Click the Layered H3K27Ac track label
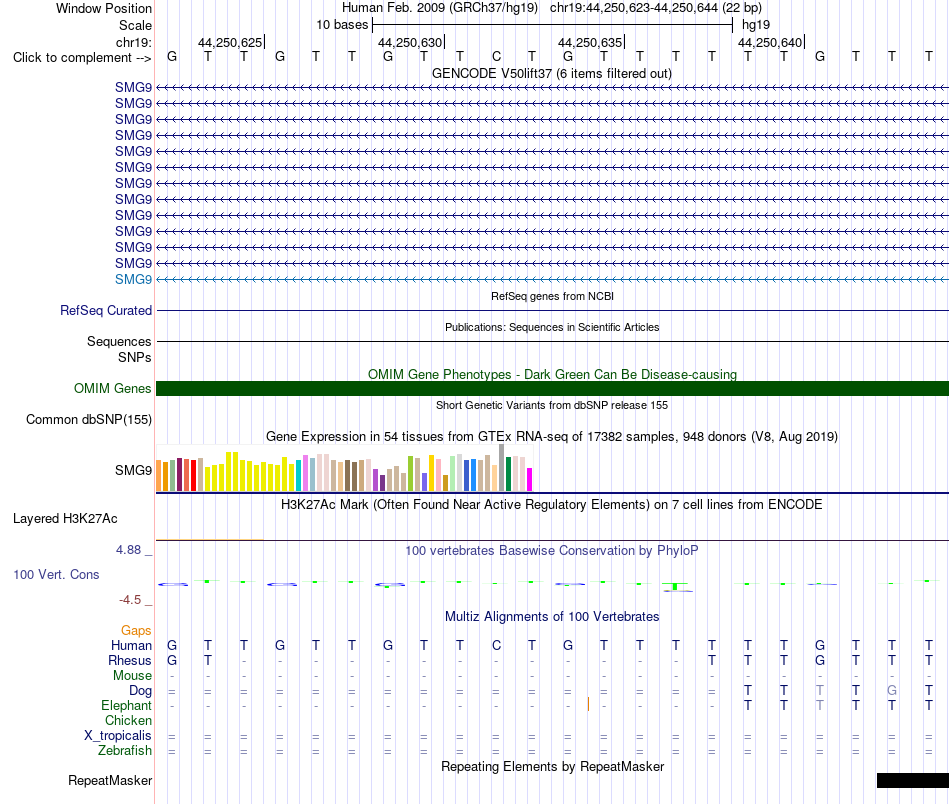Image resolution: width=950 pixels, height=804 pixels. click(x=65, y=519)
